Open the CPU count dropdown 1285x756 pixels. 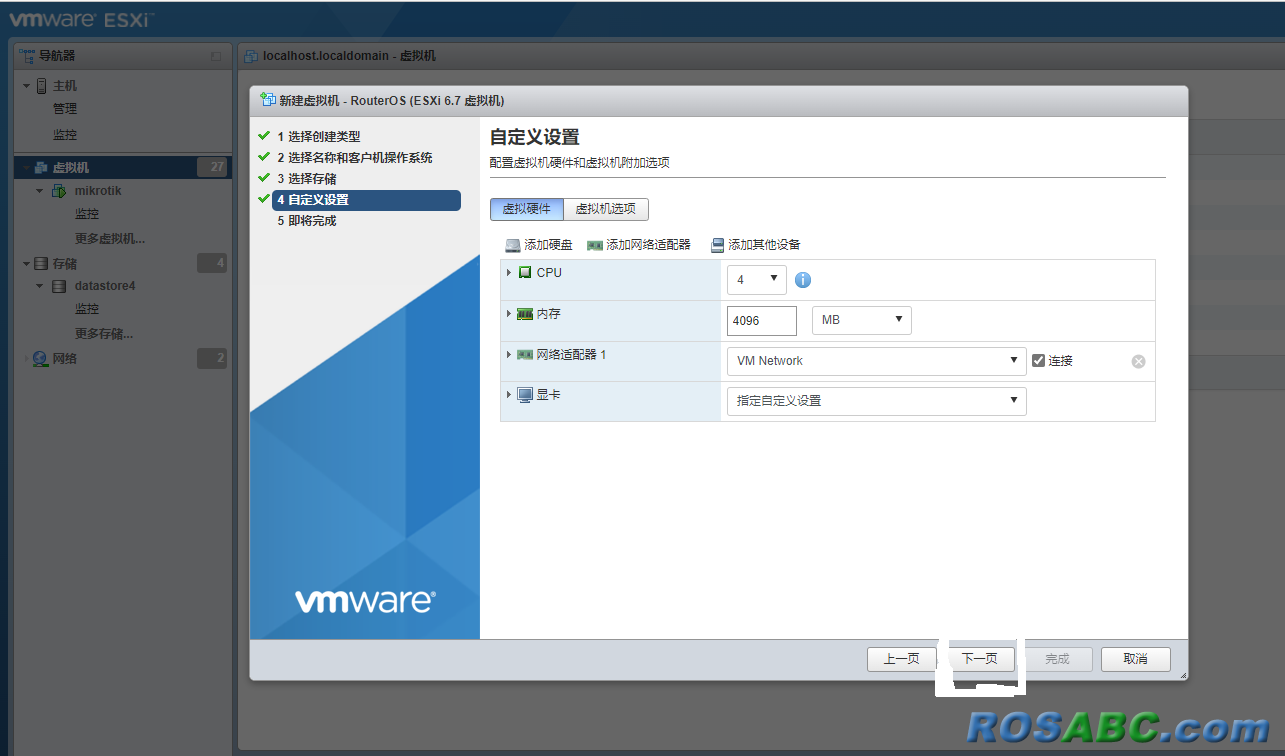(757, 280)
